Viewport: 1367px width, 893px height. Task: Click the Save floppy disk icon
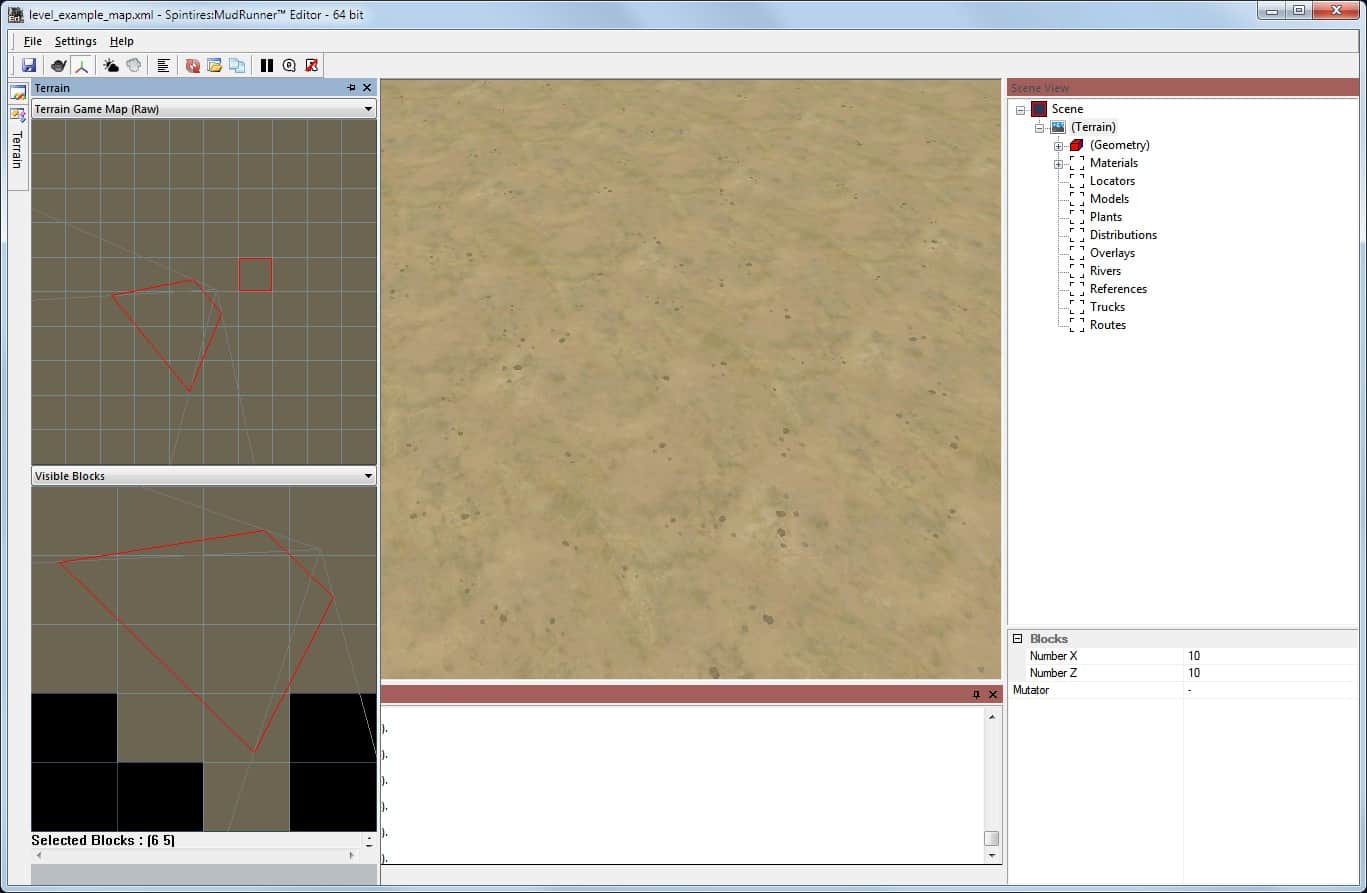pyautogui.click(x=29, y=65)
